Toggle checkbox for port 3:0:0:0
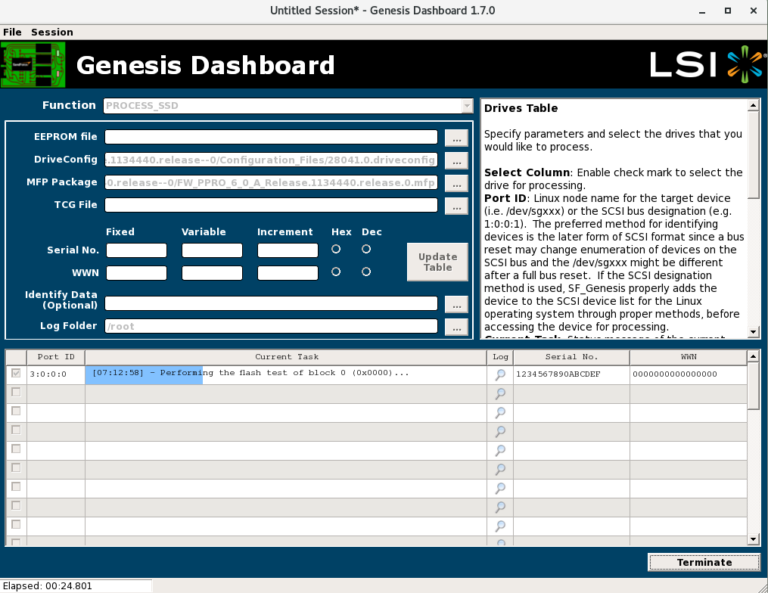The width and height of the screenshot is (768, 593). [x=15, y=374]
